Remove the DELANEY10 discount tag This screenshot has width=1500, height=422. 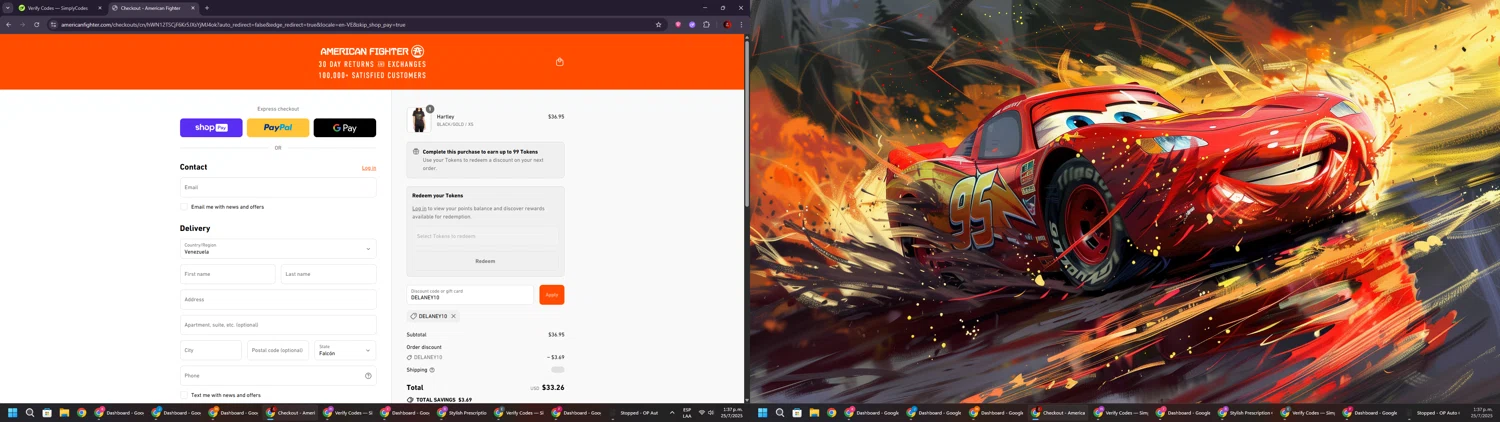(453, 316)
